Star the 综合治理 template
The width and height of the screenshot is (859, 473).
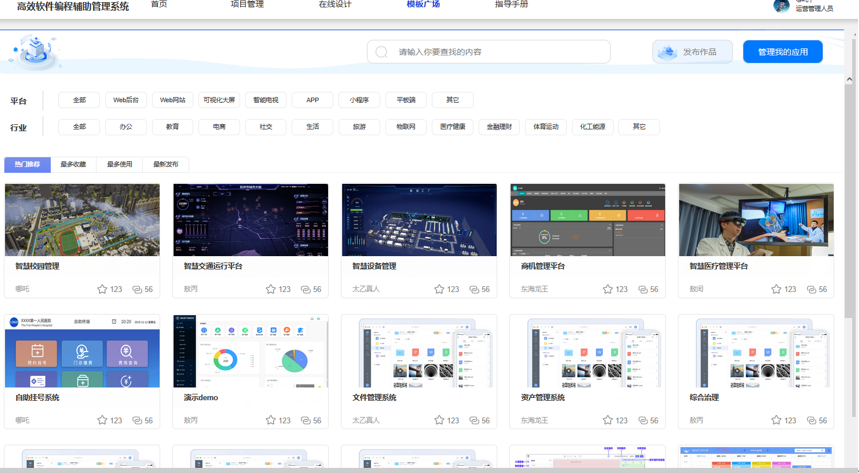776,420
